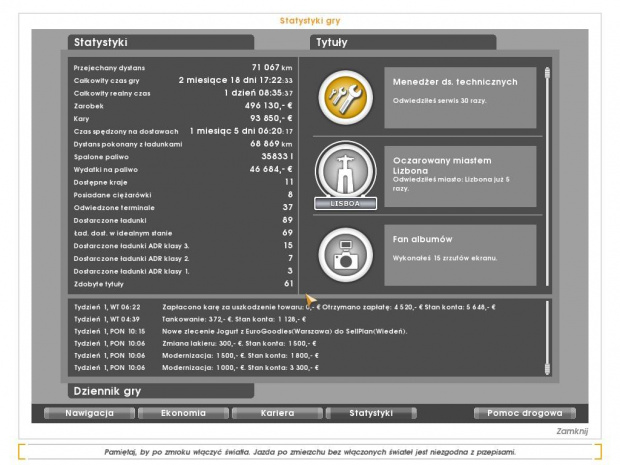Click the wrench and screwdriver achievement icon
Viewport: 620px width, 465px height.
(345, 97)
